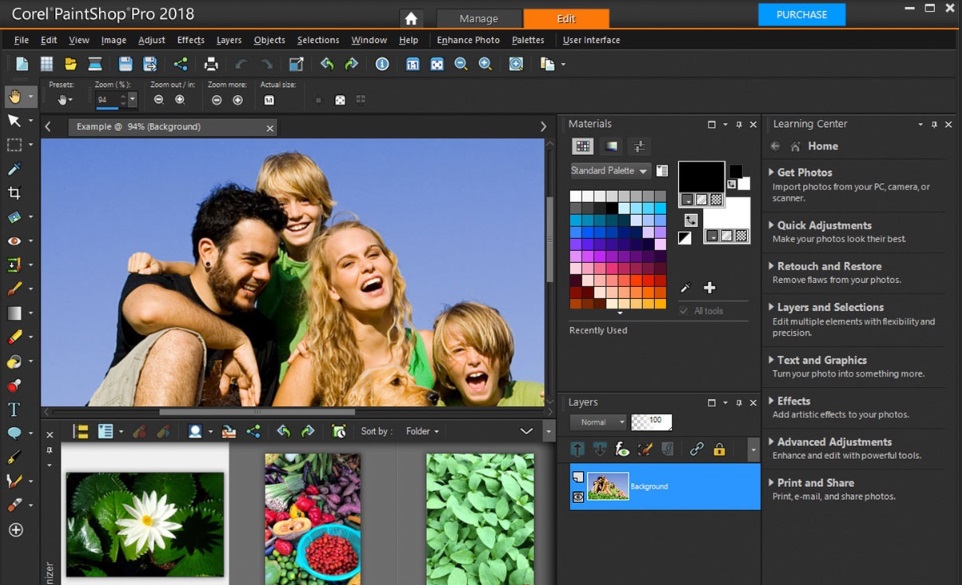The width and height of the screenshot is (962, 585).
Task: Click the Share icon in the main toolbar
Action: [180, 64]
